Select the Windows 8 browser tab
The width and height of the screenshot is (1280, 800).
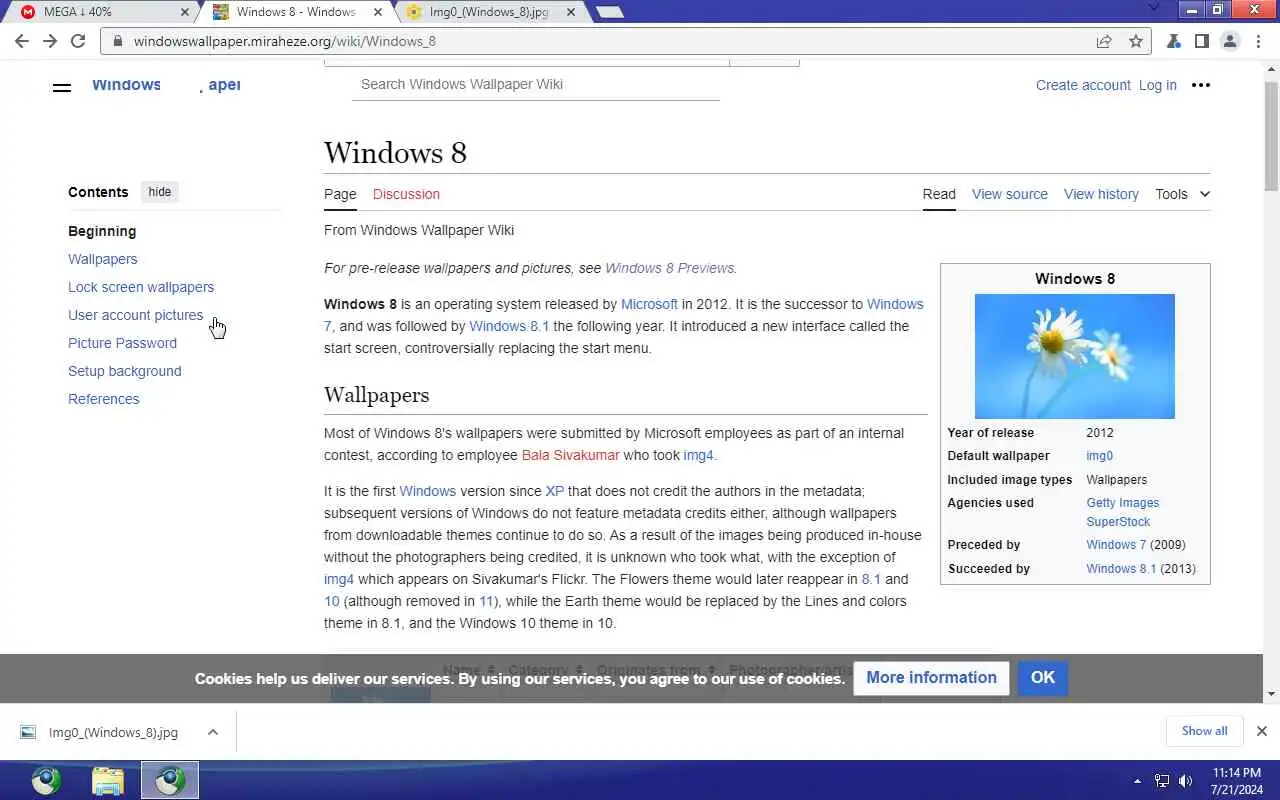coord(295,12)
